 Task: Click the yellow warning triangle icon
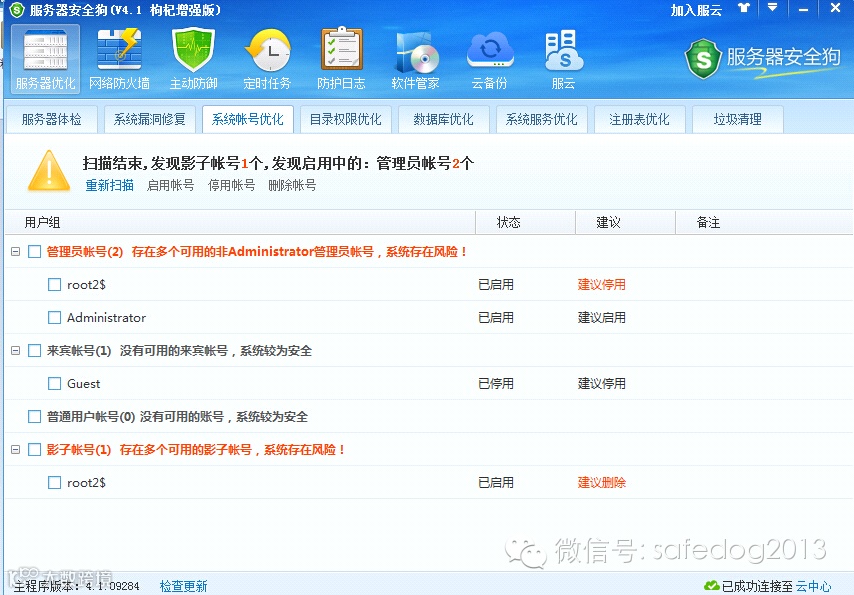[49, 171]
